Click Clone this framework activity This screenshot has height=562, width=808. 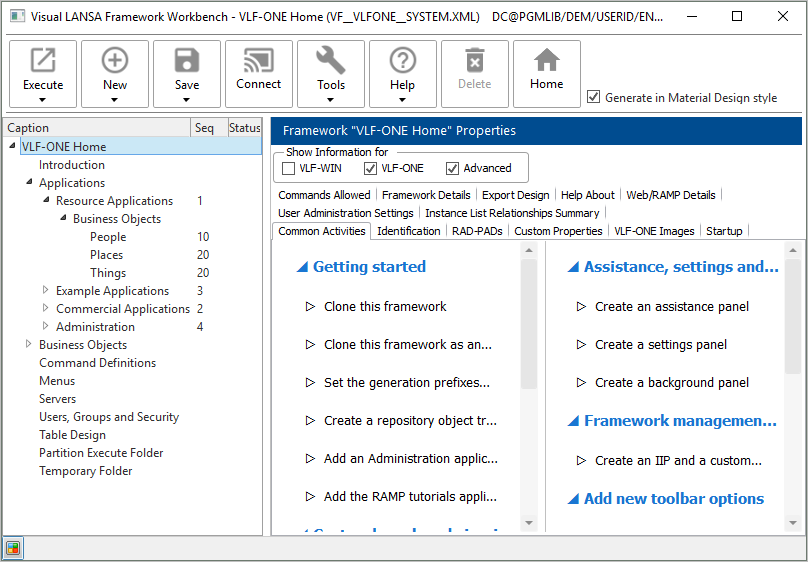(385, 306)
